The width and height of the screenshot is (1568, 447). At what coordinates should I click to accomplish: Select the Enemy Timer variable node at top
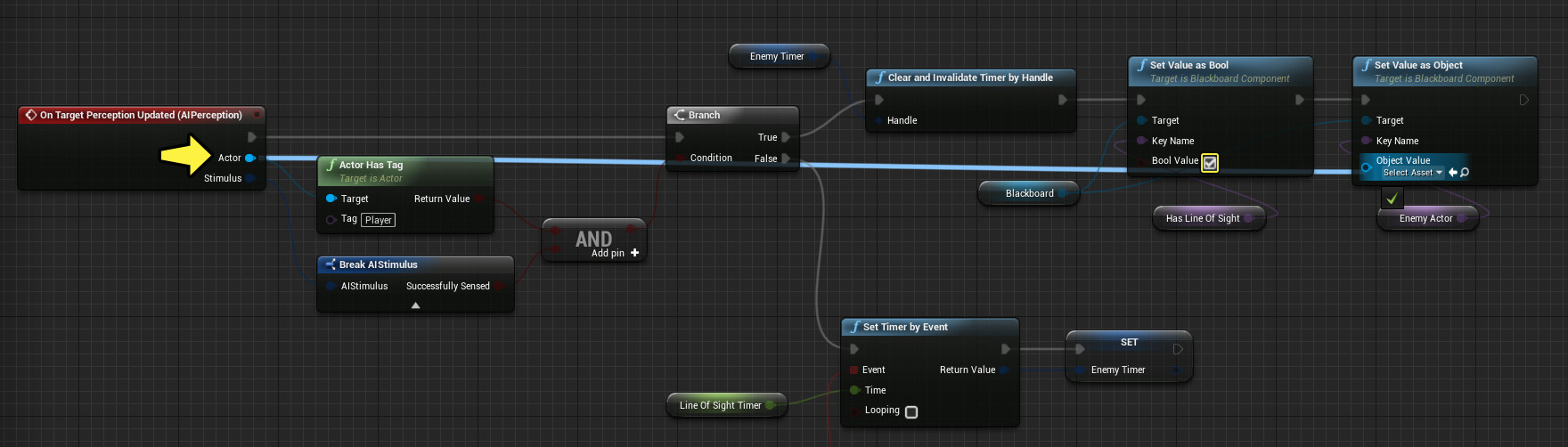pyautogui.click(x=778, y=56)
